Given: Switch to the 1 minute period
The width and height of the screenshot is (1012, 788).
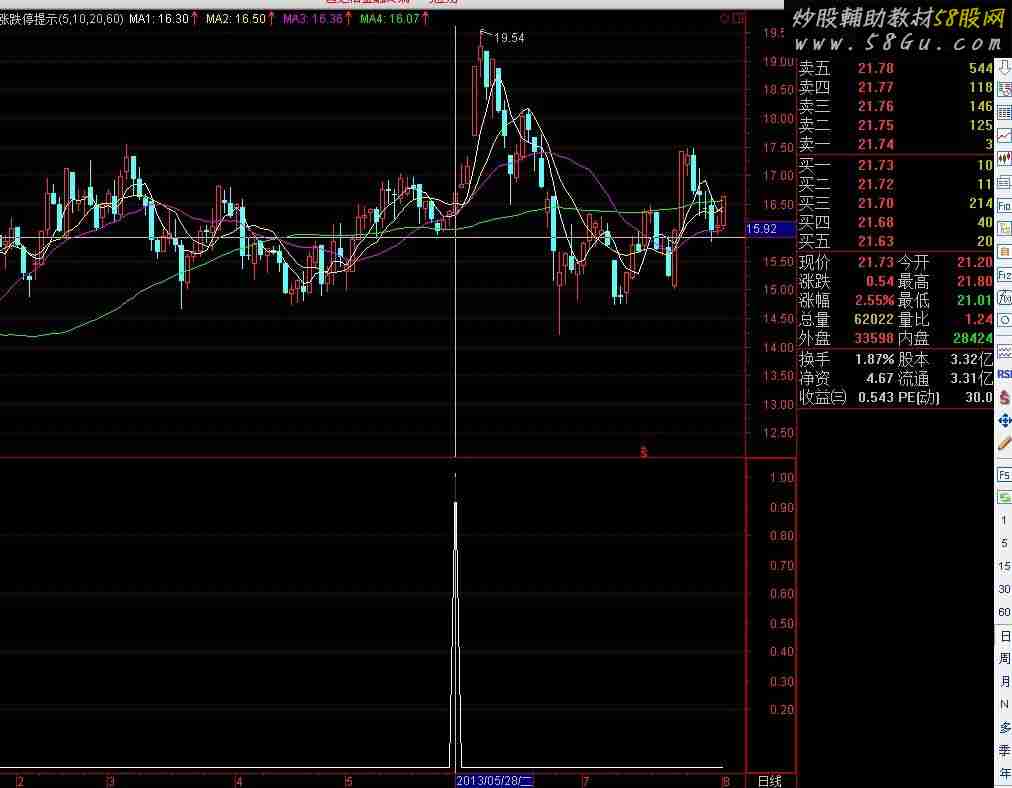Looking at the screenshot, I should tap(1004, 520).
